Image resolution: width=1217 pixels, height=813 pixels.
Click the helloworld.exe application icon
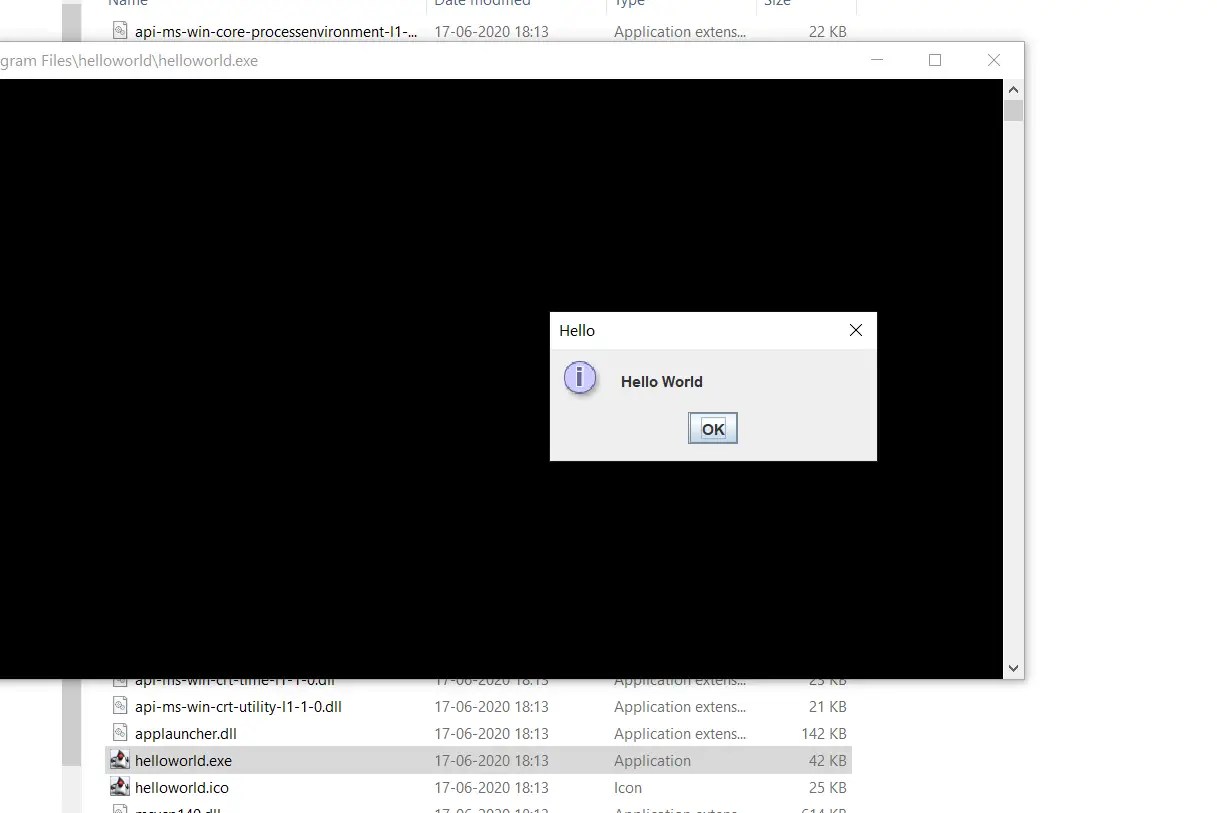120,760
